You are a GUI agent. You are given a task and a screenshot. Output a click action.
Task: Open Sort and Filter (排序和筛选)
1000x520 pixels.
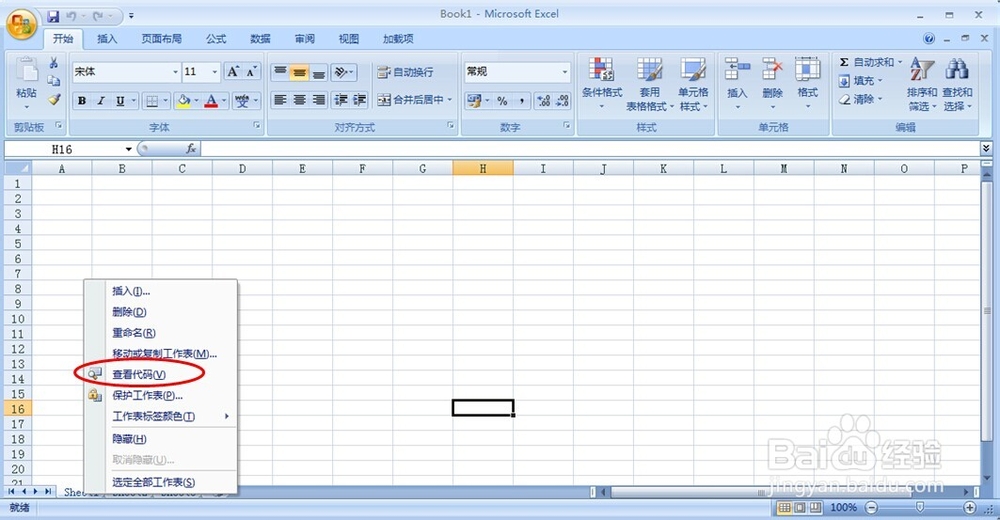coord(922,83)
